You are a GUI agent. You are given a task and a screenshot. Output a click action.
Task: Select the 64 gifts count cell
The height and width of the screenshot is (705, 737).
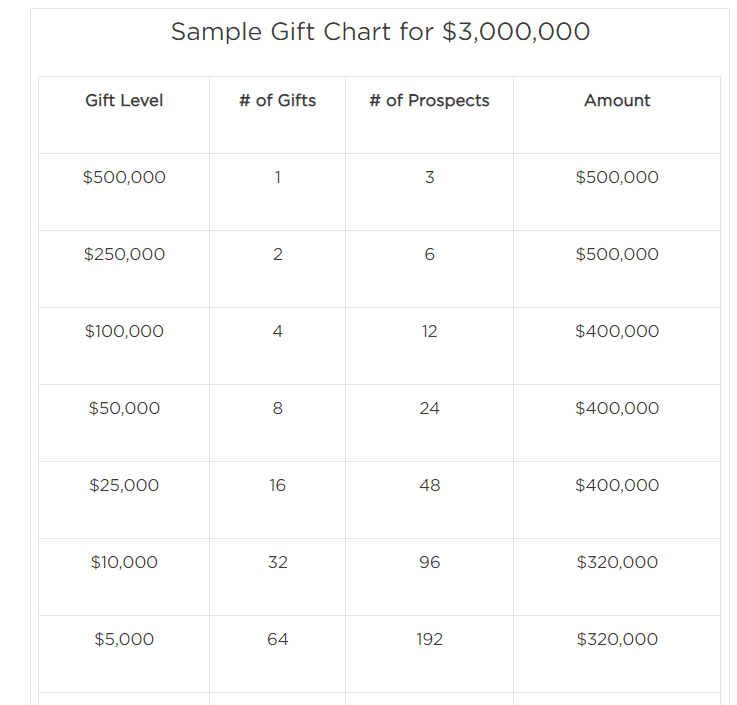277,640
